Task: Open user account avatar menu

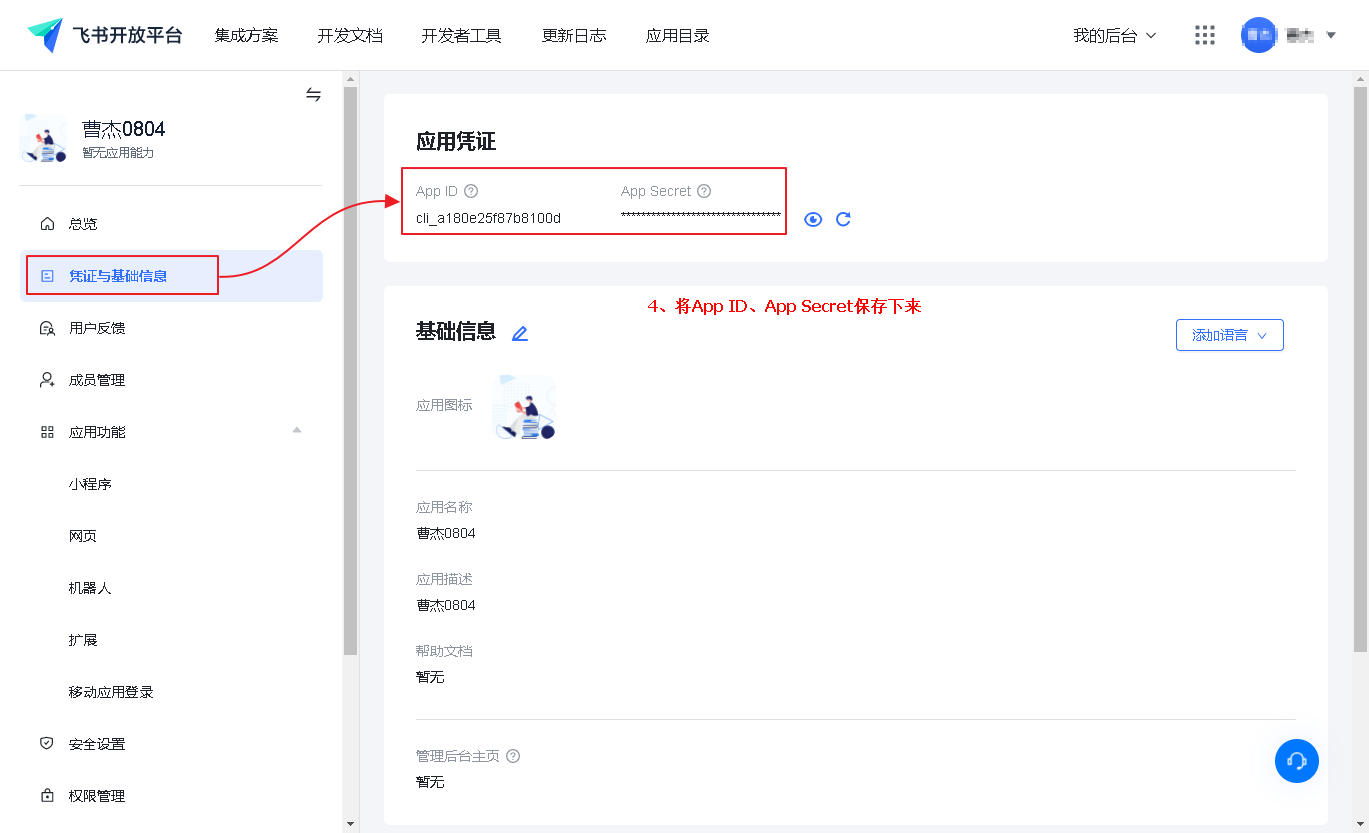Action: click(1258, 35)
